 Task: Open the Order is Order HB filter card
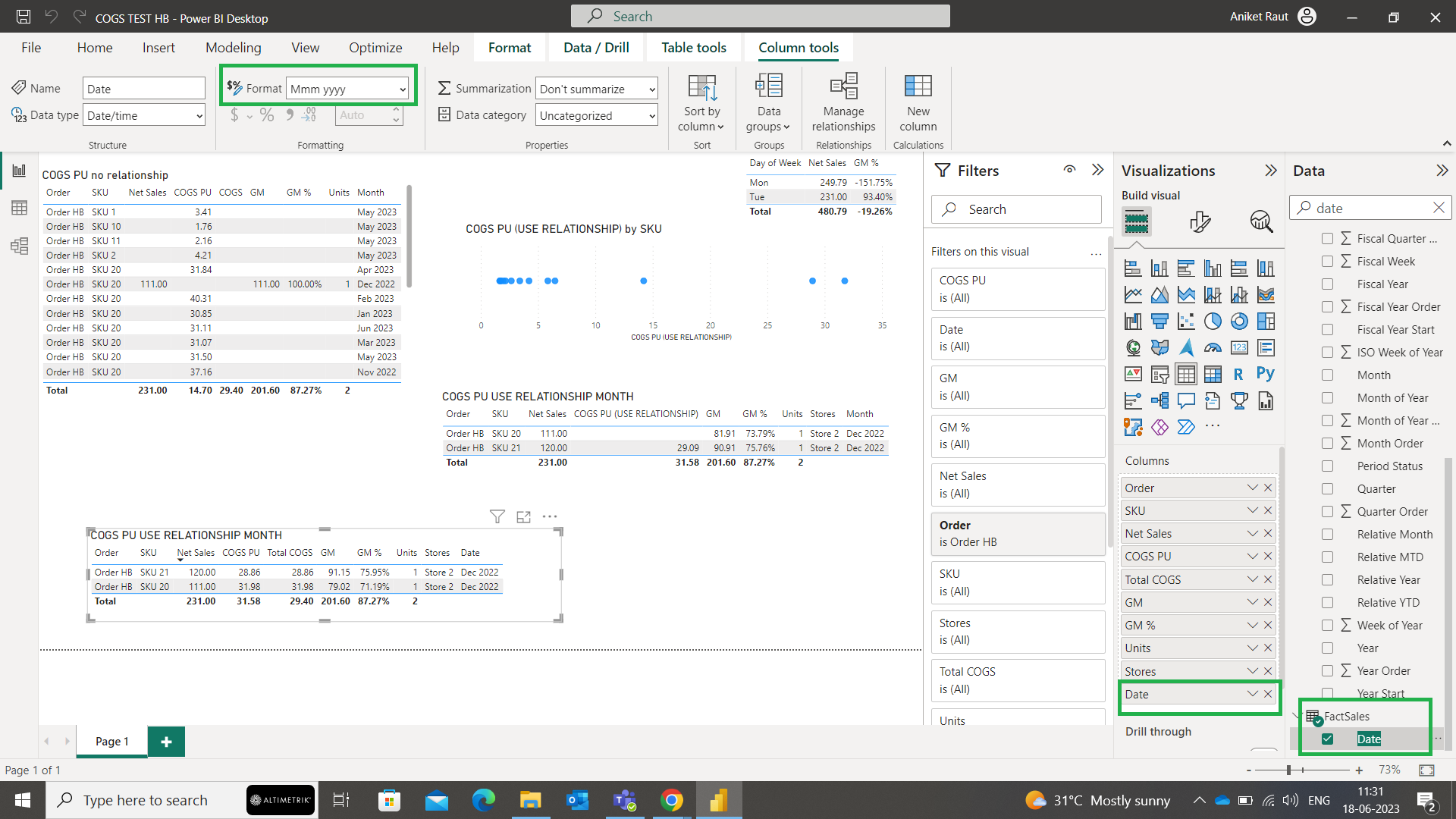[x=1018, y=534]
